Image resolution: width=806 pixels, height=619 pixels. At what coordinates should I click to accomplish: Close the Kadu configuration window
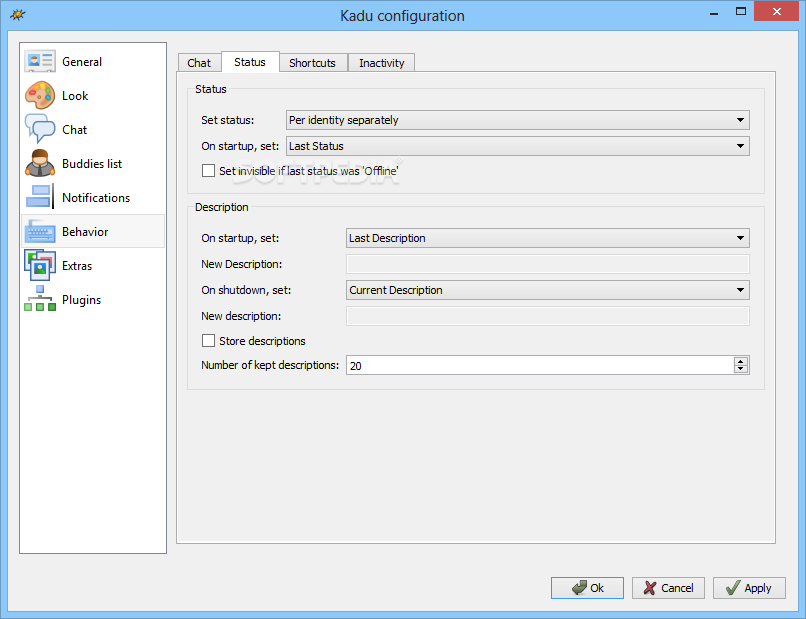point(777,11)
